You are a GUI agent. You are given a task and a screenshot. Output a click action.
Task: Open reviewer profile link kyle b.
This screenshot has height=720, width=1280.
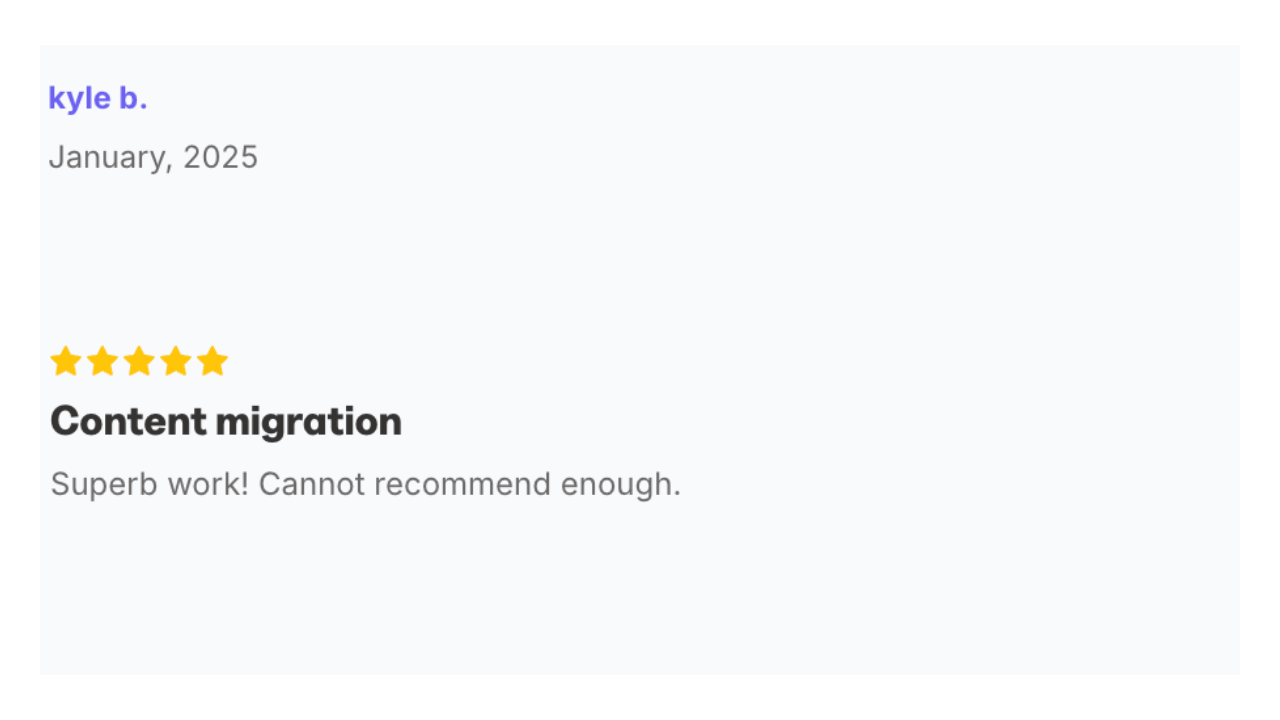click(98, 98)
